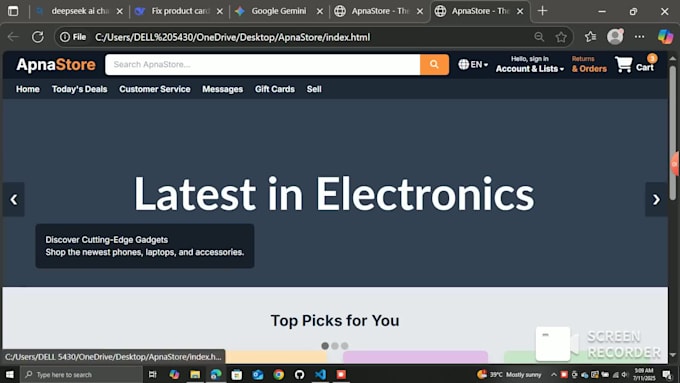
Task: Click the page vertical scrollbar thumb
Action: pyautogui.click(x=673, y=132)
